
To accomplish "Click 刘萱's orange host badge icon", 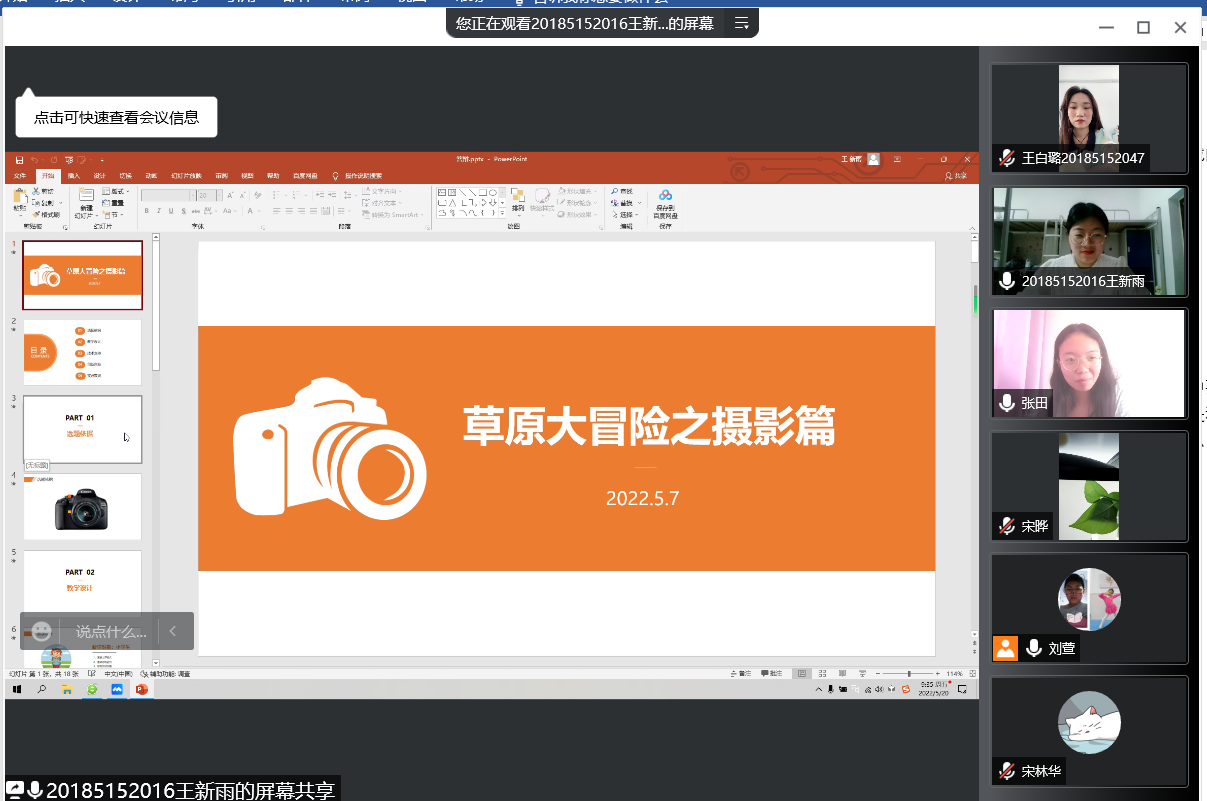I will (1005, 648).
